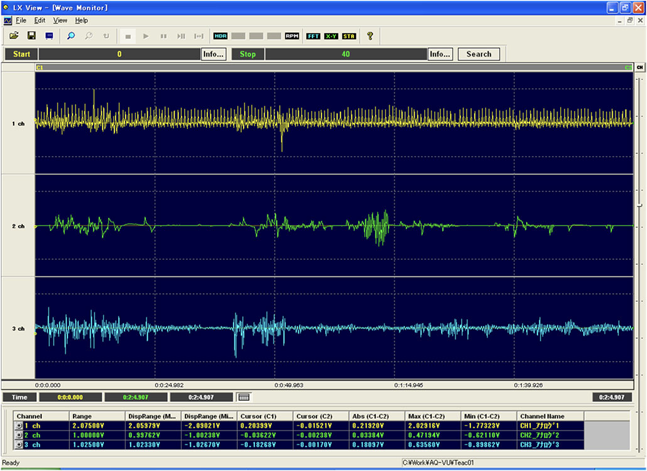Toggle the 2 ch row checkbox
This screenshot has height=471, width=647.
click(x=17, y=434)
